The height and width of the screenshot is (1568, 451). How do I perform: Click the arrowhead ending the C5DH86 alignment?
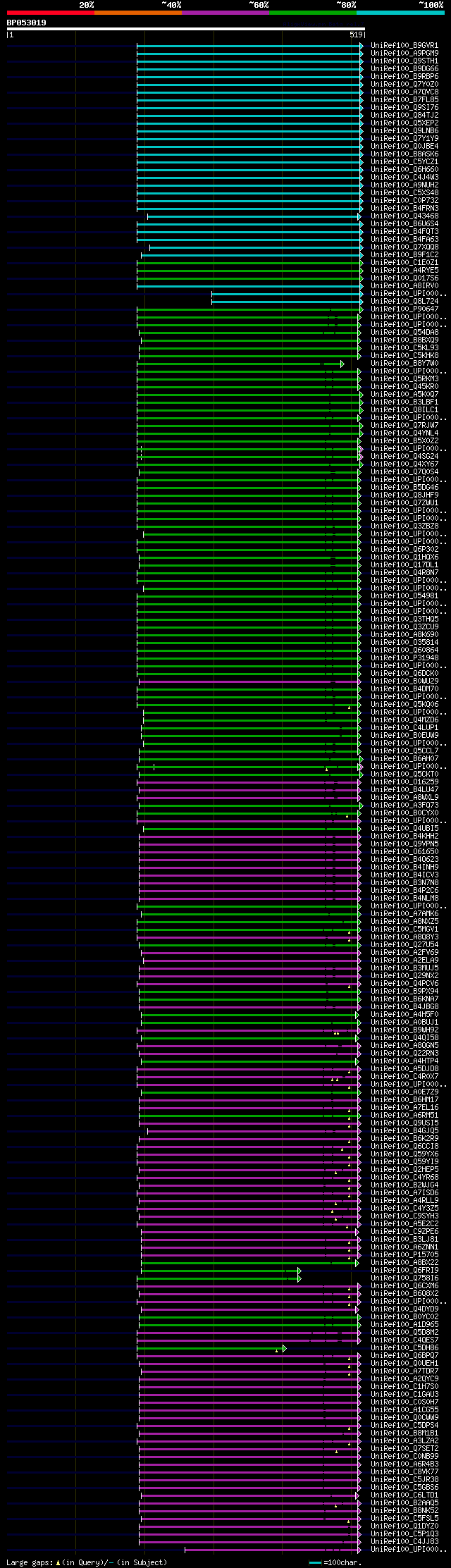click(x=285, y=1348)
